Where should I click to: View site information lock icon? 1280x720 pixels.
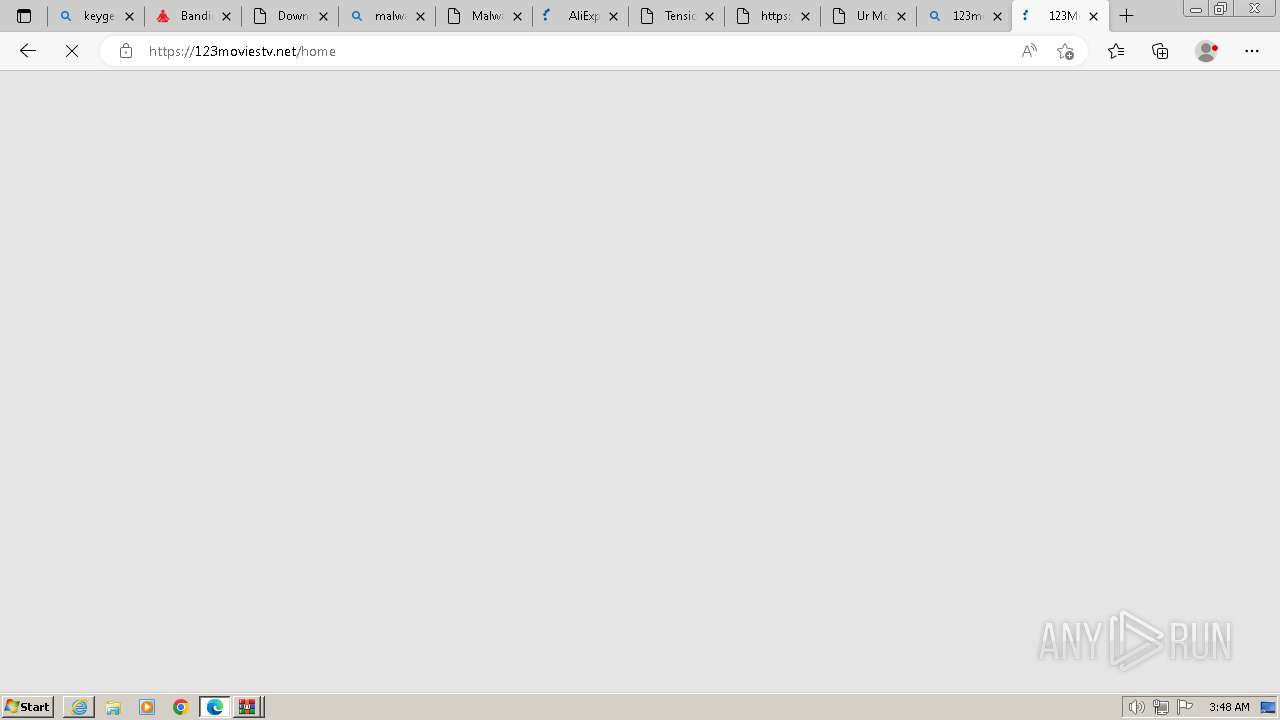pos(125,51)
